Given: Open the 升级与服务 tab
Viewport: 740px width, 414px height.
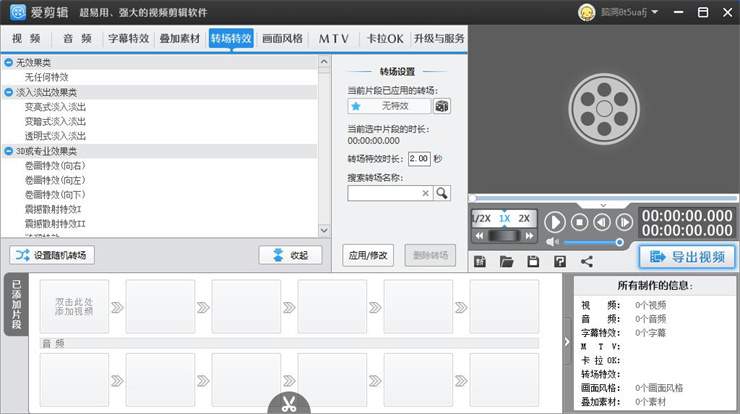Looking at the screenshot, I should click(439, 38).
